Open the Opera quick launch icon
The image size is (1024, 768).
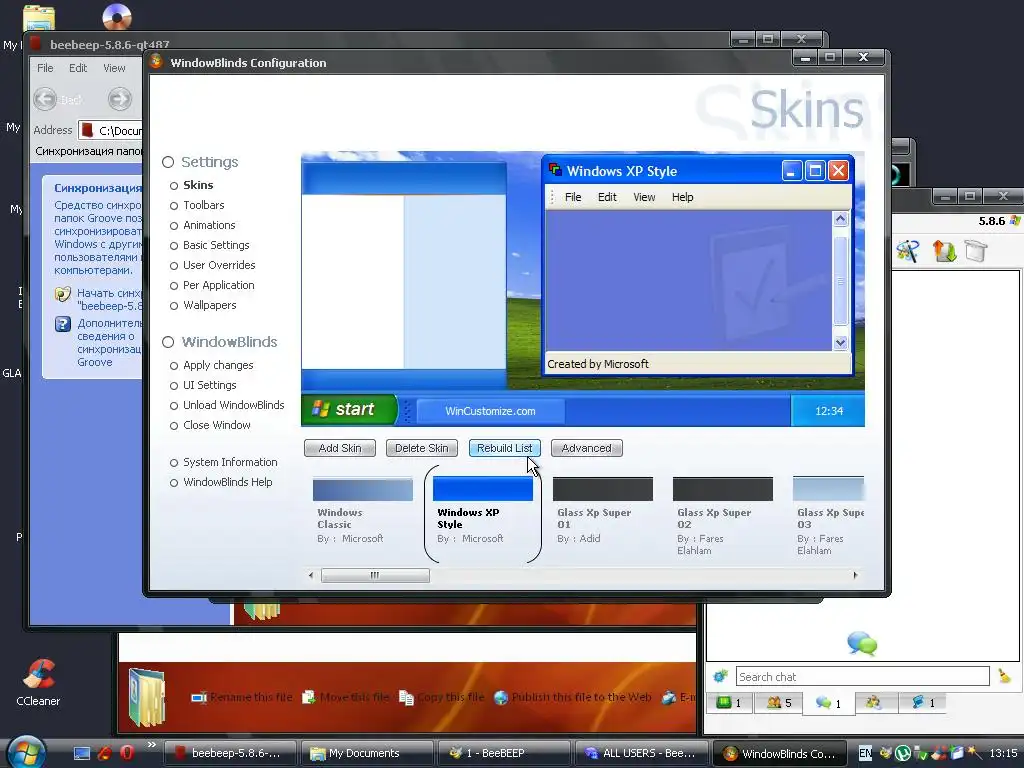(127, 753)
